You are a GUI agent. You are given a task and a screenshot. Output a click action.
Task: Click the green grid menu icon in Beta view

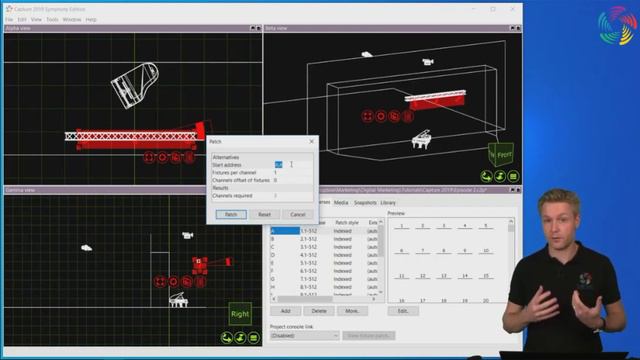[513, 176]
